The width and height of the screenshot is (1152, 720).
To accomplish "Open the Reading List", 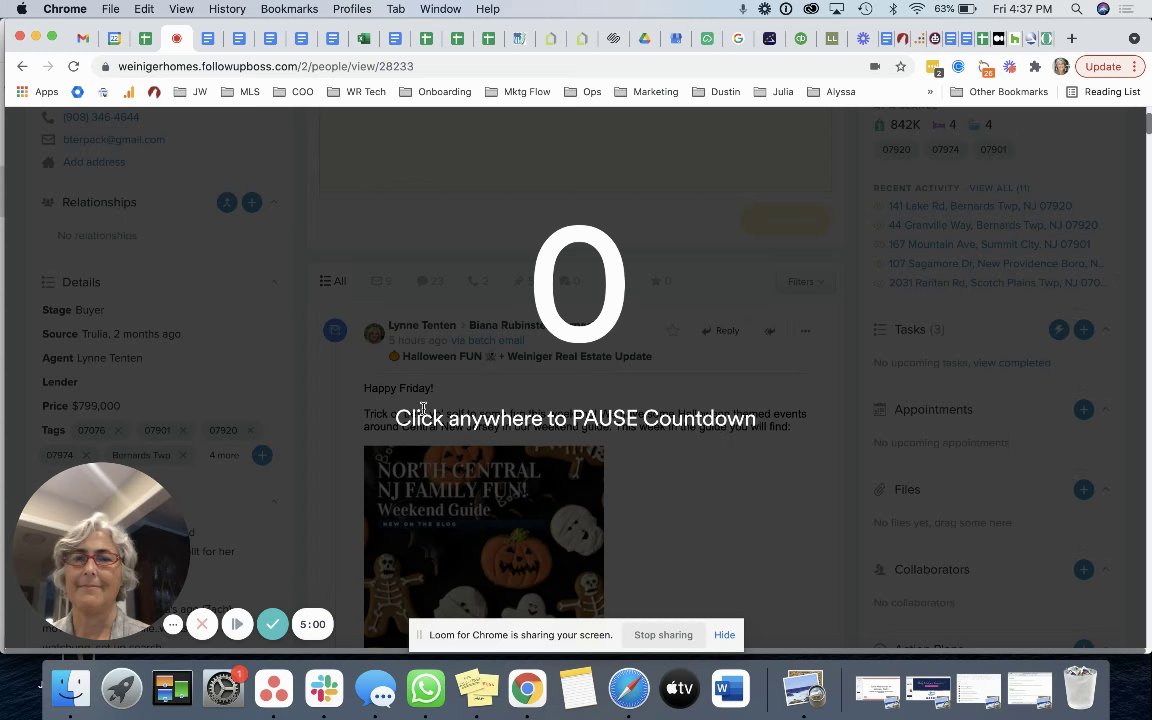I will [1104, 92].
